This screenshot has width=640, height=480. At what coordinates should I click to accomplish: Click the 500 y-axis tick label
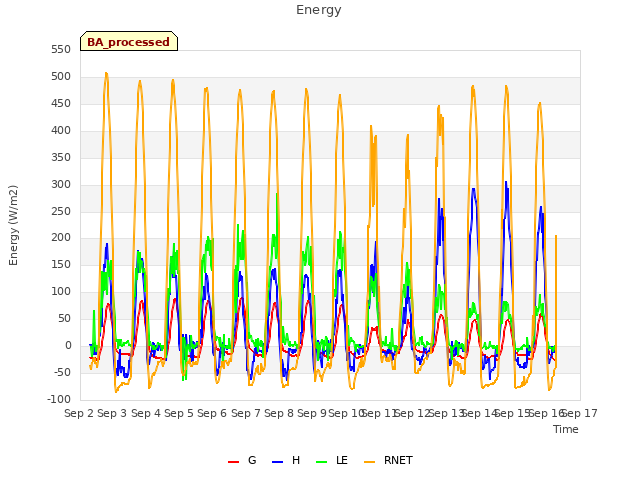click(61, 76)
